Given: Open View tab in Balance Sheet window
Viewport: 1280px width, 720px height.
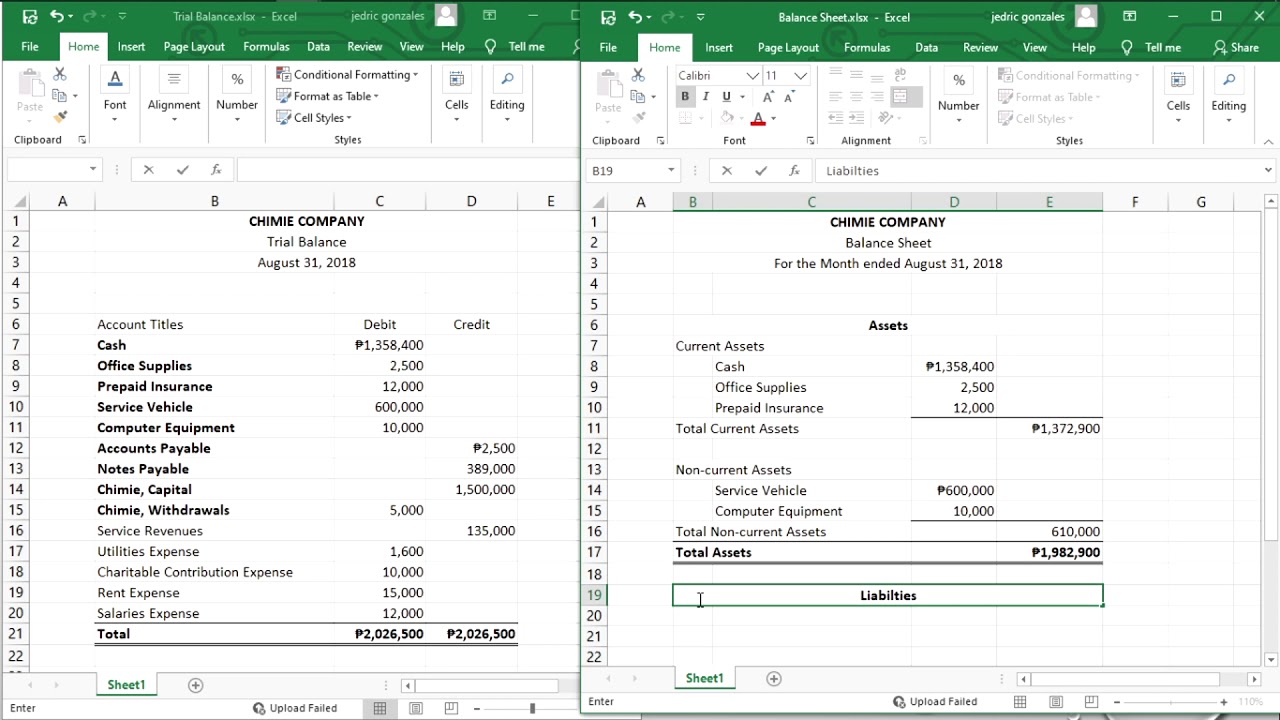Looking at the screenshot, I should [1035, 47].
